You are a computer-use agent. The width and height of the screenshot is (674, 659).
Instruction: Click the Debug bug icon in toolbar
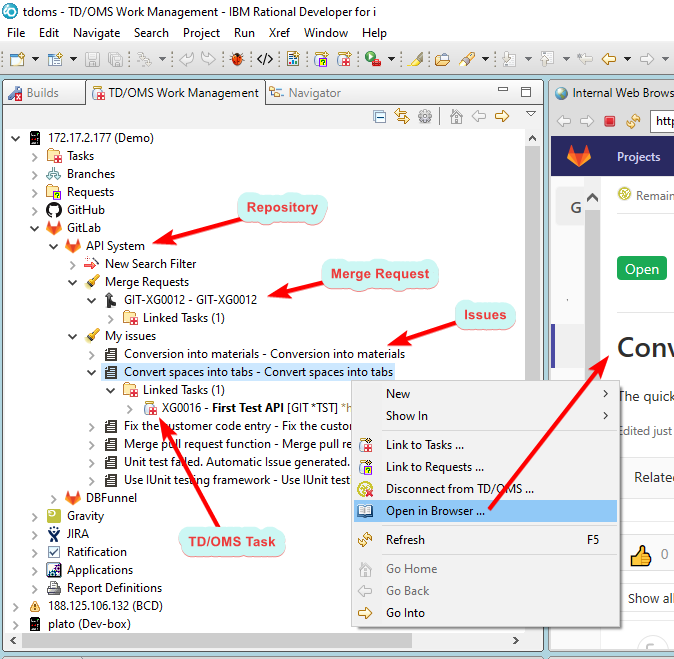[237, 59]
